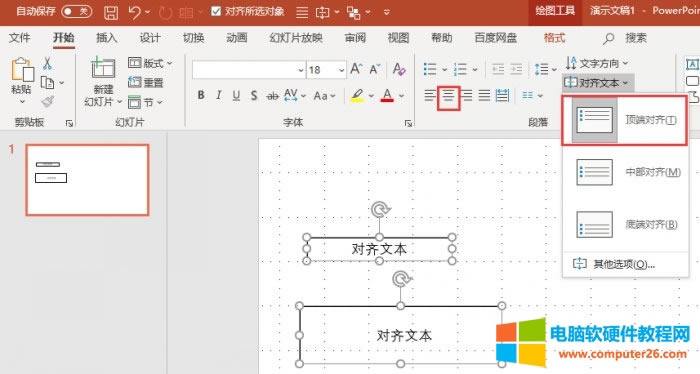This screenshot has height=374, width=700.
Task: Click the Clear All Formatting icon
Action: tap(399, 69)
